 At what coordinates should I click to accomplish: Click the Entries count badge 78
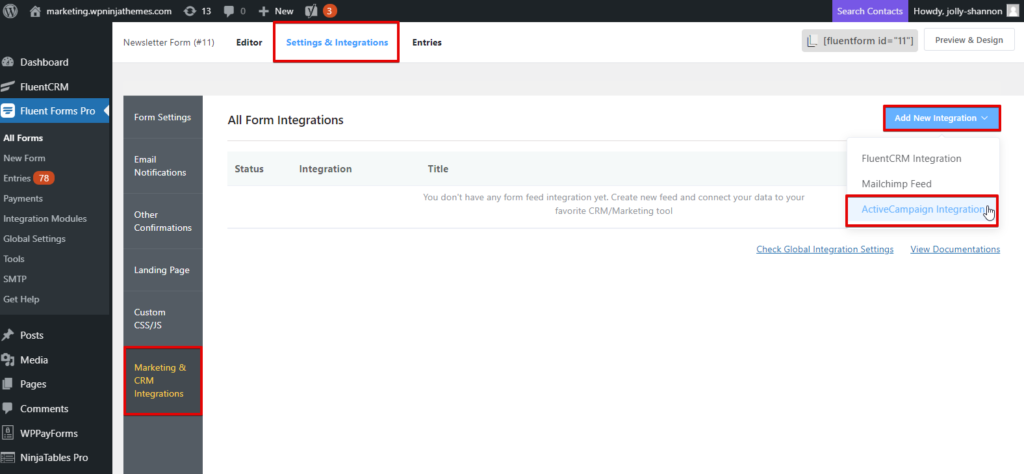[x=44, y=178]
